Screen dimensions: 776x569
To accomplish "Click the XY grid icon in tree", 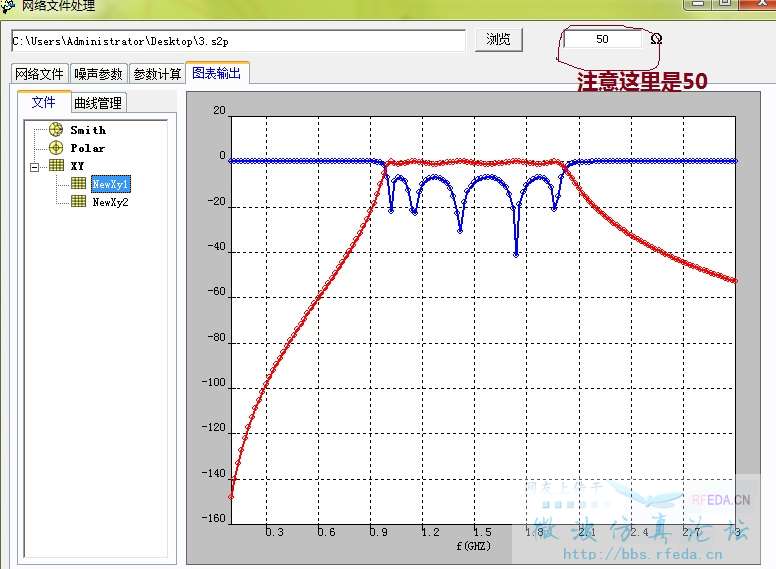I will tap(55, 166).
